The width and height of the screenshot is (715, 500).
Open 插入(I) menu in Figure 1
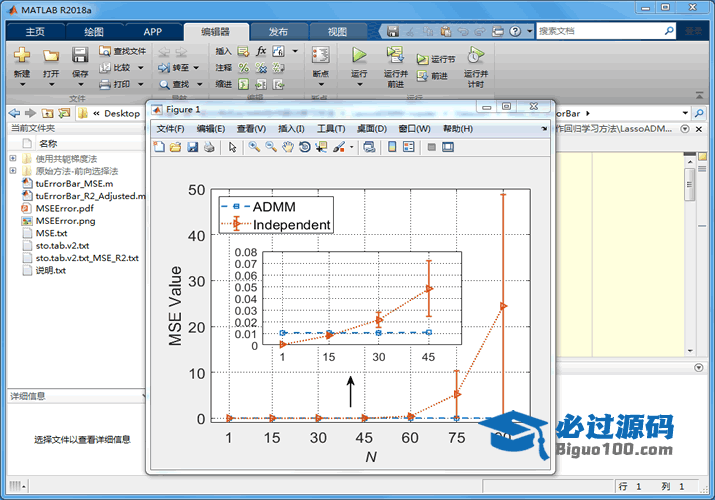pyautogui.click(x=291, y=129)
